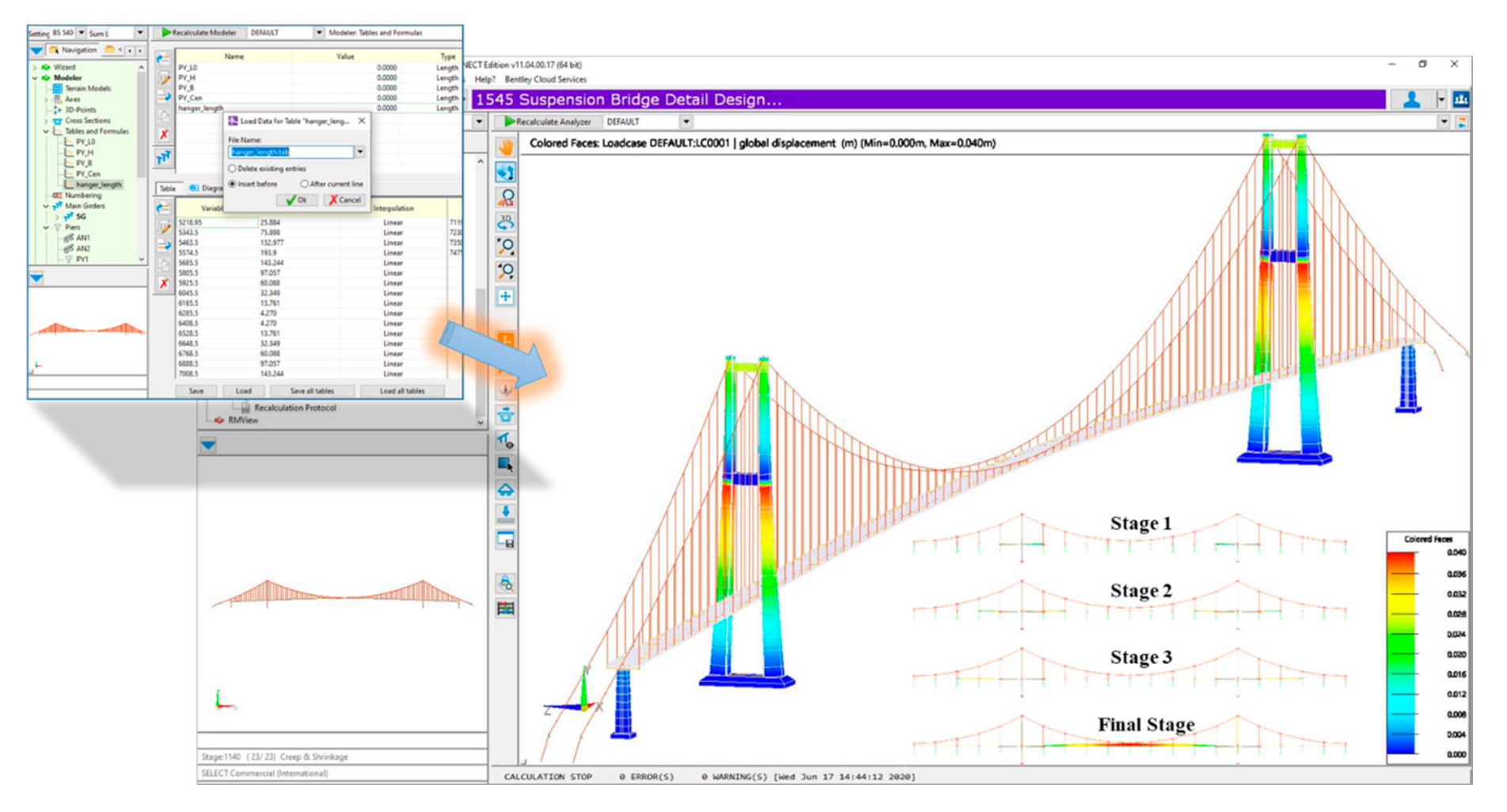Open the Bentley Cloud Services menu
The width and height of the screenshot is (1507, 812).
(545, 79)
